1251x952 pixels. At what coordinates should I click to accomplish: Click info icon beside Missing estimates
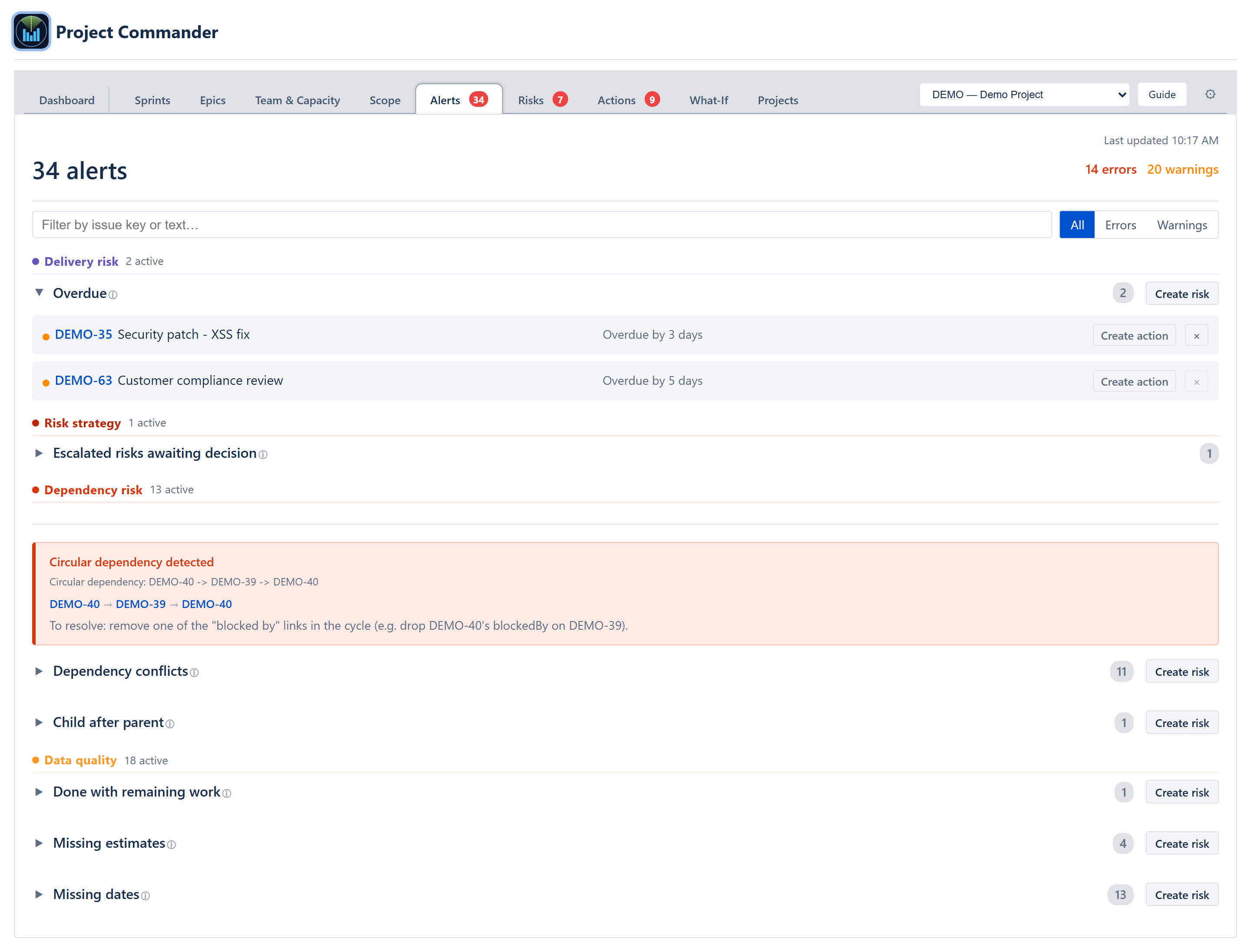(172, 844)
